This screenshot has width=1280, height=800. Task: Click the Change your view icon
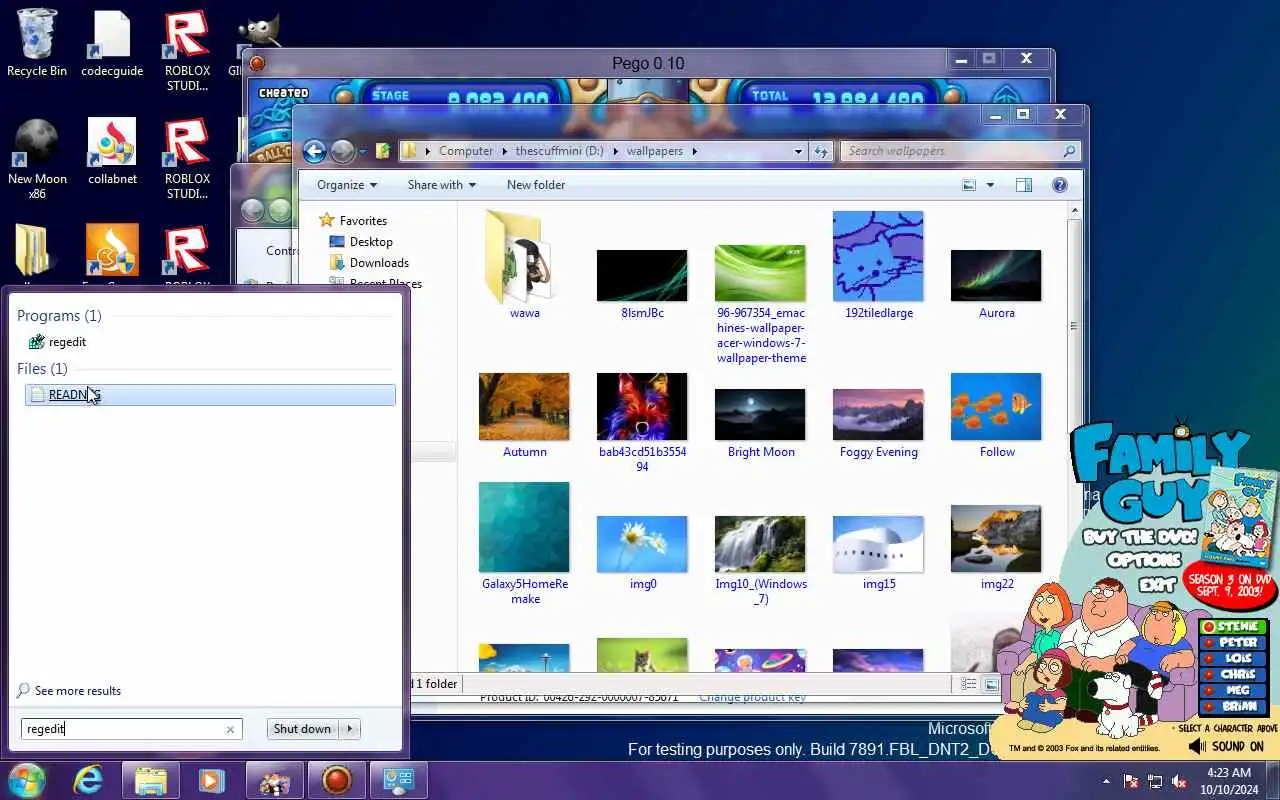(968, 185)
